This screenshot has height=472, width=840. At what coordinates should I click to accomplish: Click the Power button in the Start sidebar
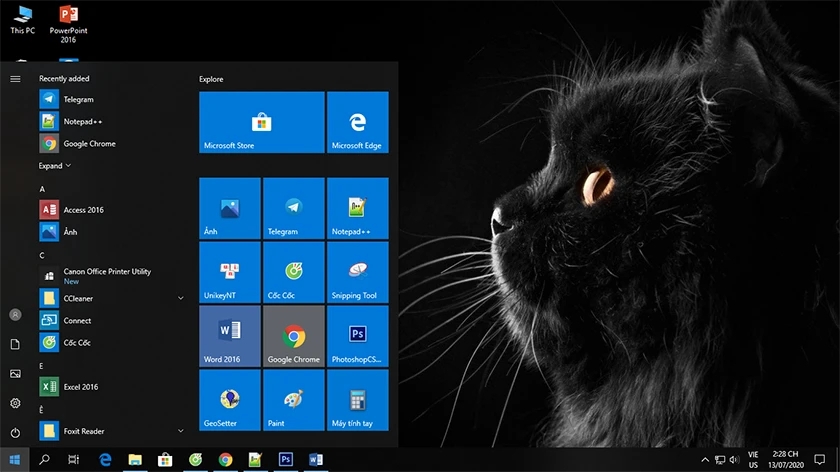click(x=15, y=432)
